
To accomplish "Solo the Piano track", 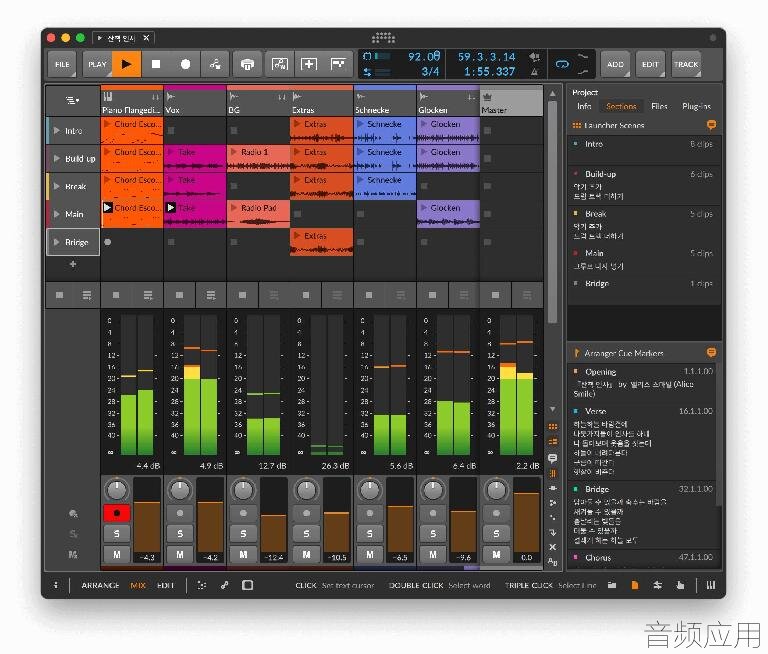I will [x=117, y=533].
